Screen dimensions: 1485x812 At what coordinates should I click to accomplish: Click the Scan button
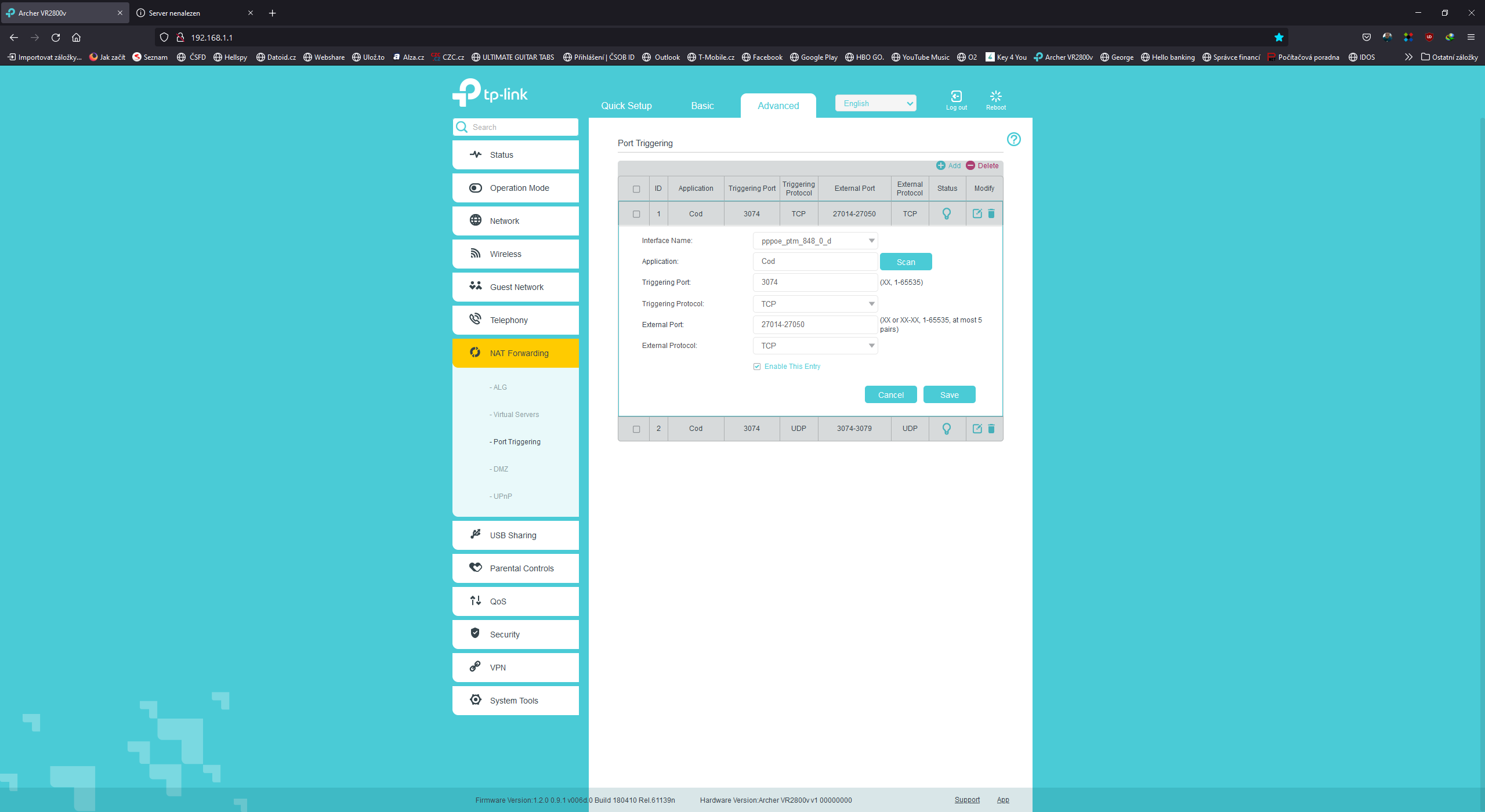coord(906,262)
